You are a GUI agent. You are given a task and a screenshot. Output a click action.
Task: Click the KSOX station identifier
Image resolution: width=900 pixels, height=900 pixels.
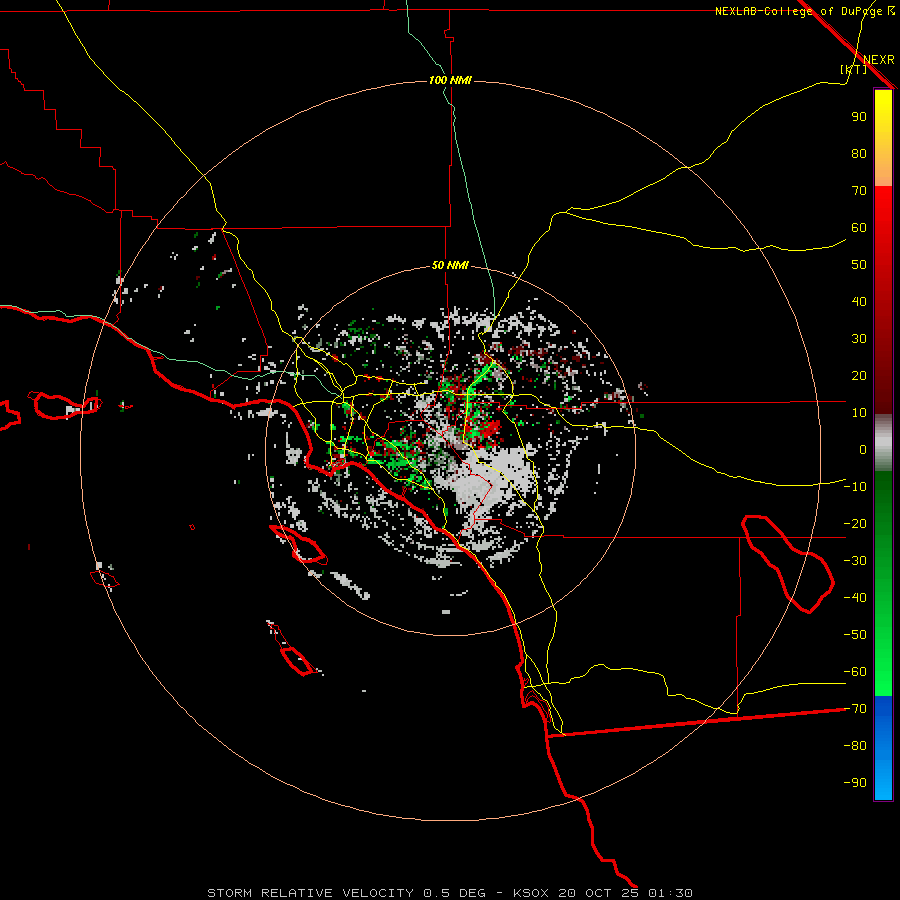[531, 893]
